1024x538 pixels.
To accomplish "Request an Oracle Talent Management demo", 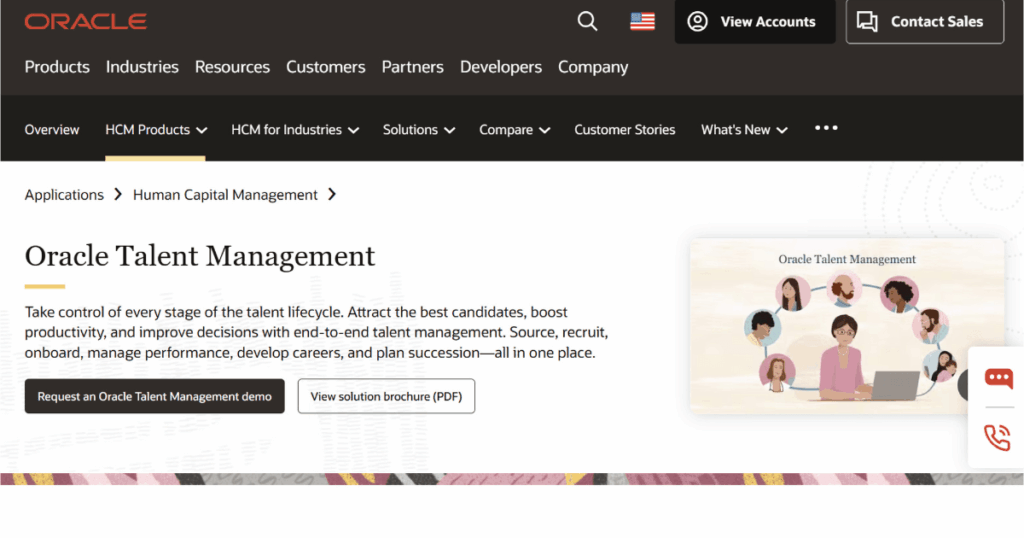I will click(155, 396).
